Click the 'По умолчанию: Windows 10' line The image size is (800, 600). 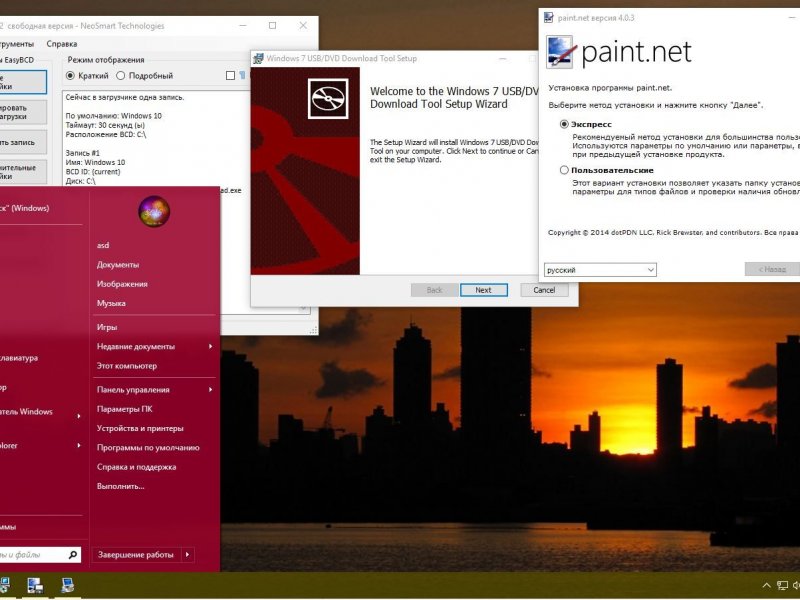114,116
